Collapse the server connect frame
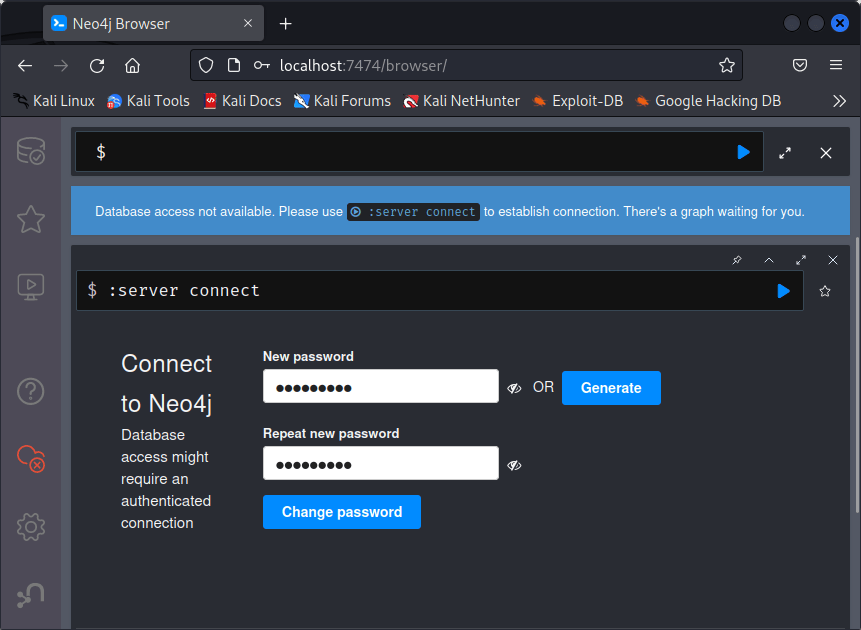The height and width of the screenshot is (630, 861). coord(768,260)
